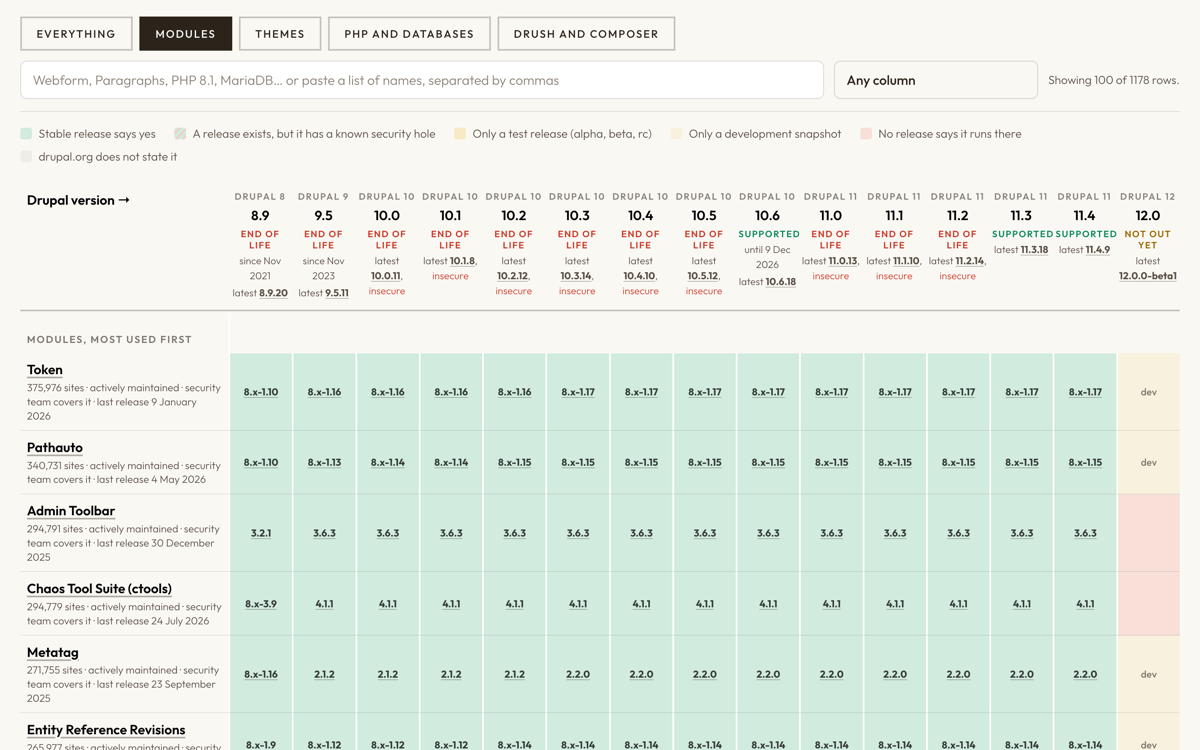The width and height of the screenshot is (1200, 750).
Task: Go to PHP and Databases tab
Action: (x=409, y=34)
